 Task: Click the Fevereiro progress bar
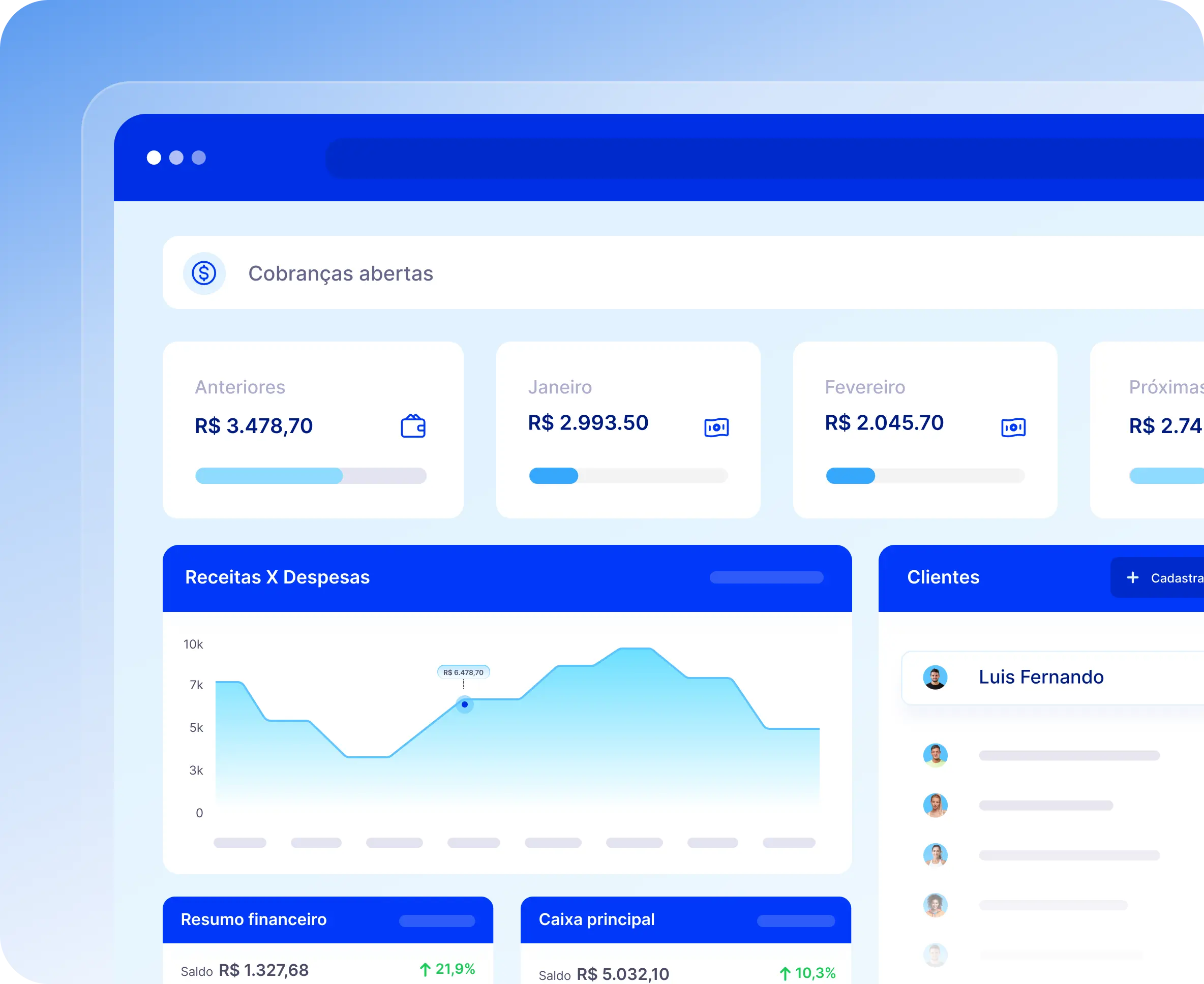tap(925, 476)
